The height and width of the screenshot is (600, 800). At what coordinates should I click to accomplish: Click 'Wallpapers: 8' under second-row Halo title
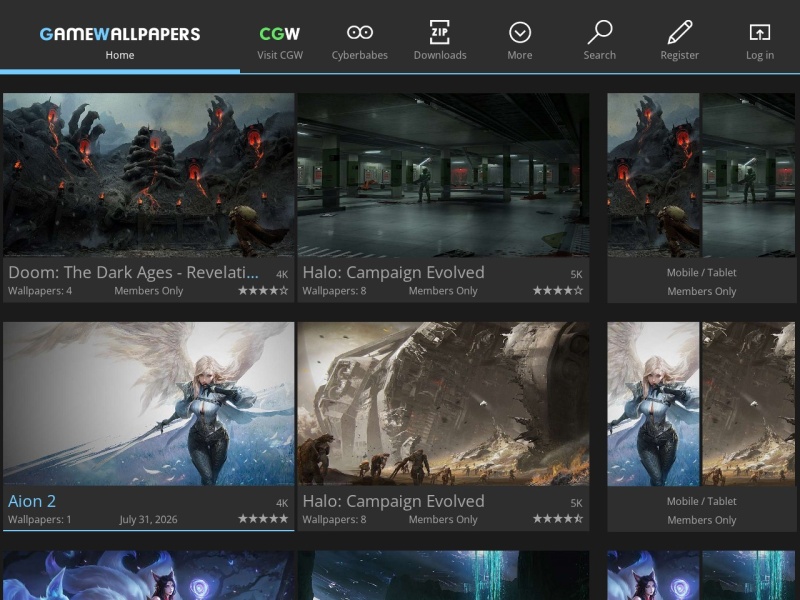click(334, 519)
